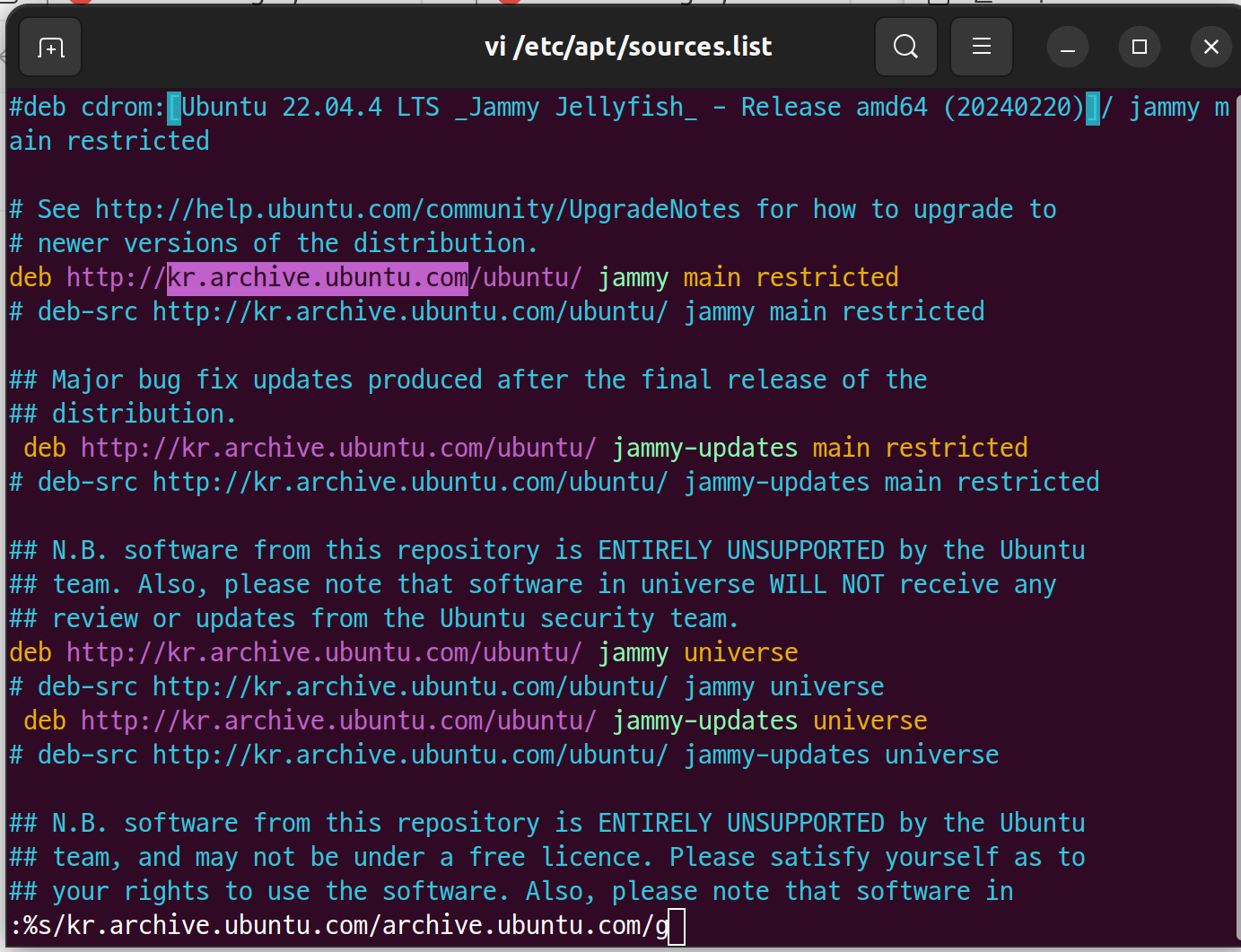This screenshot has width=1241, height=952.
Task: Click the UpgradeNotes help URL
Action: pyautogui.click(x=418, y=210)
